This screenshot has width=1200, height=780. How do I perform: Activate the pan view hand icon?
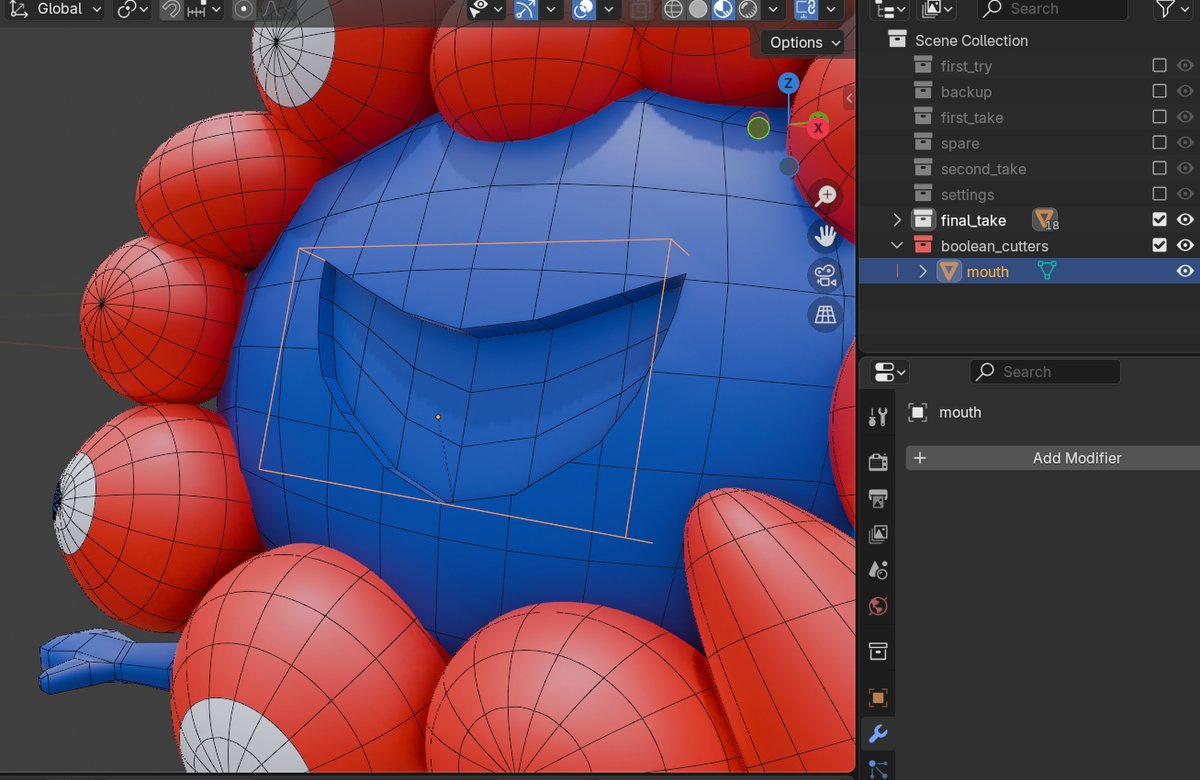coord(825,236)
